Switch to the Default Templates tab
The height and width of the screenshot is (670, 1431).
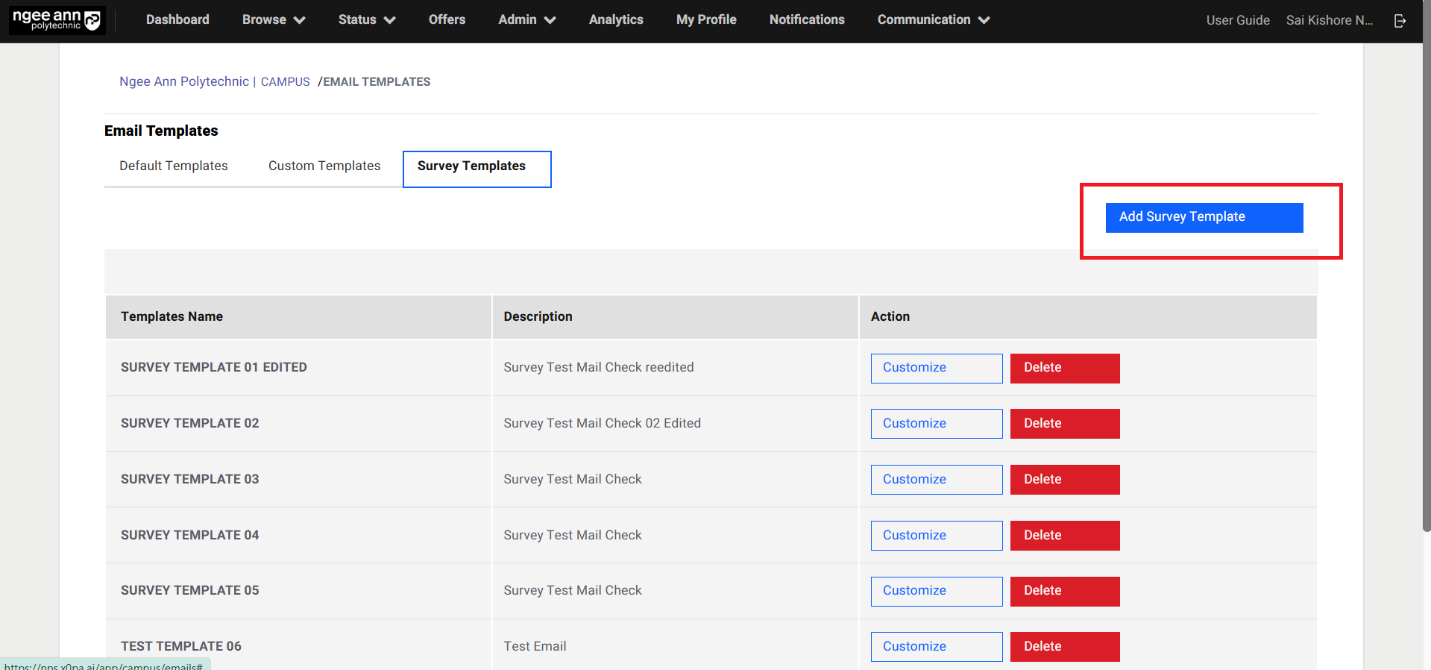pyautogui.click(x=174, y=166)
